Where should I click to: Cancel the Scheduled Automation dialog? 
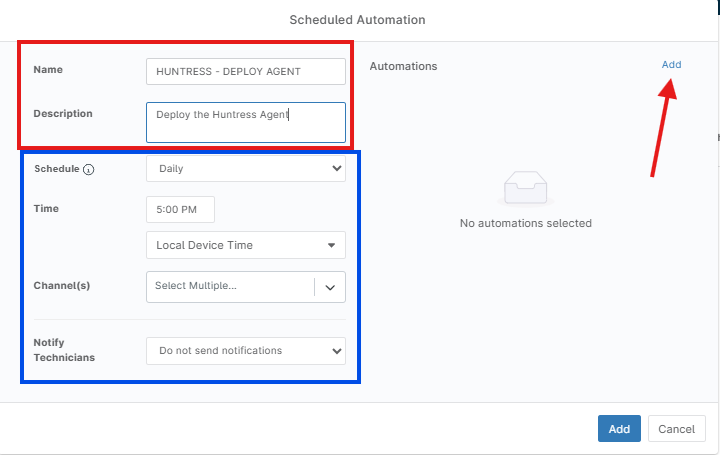point(677,429)
